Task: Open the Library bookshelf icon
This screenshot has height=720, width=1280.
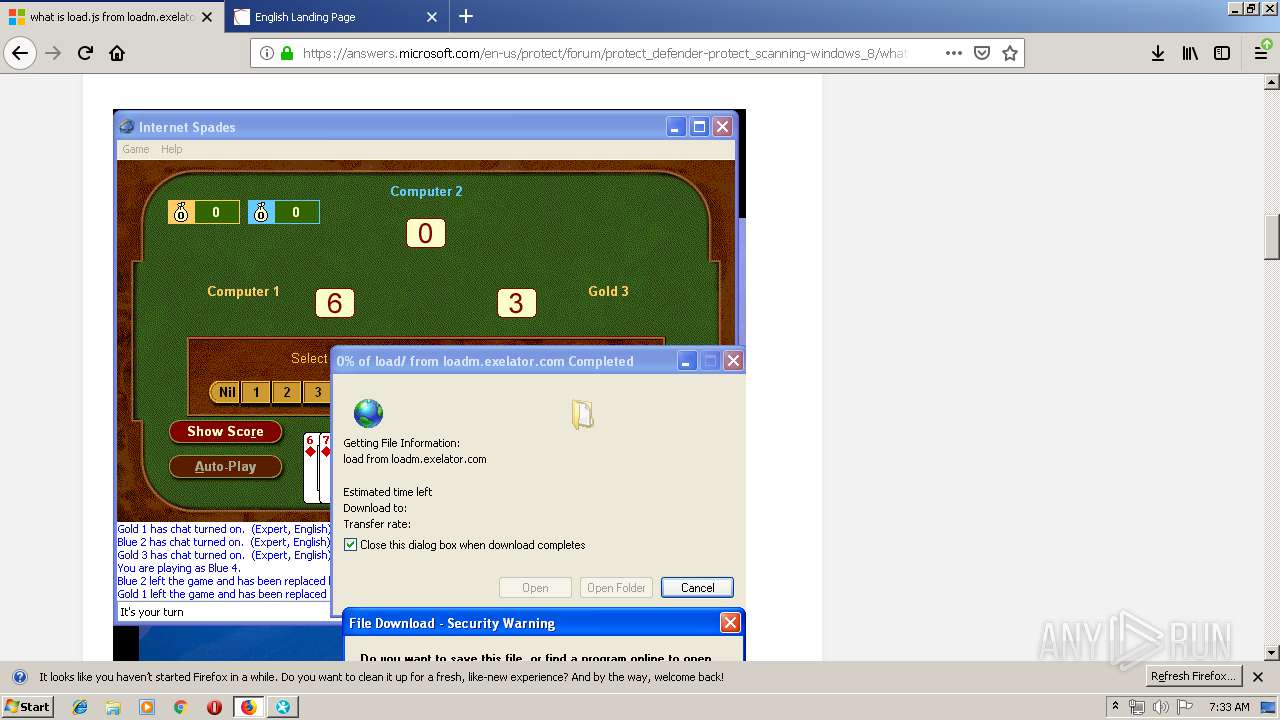Action: pos(1190,53)
